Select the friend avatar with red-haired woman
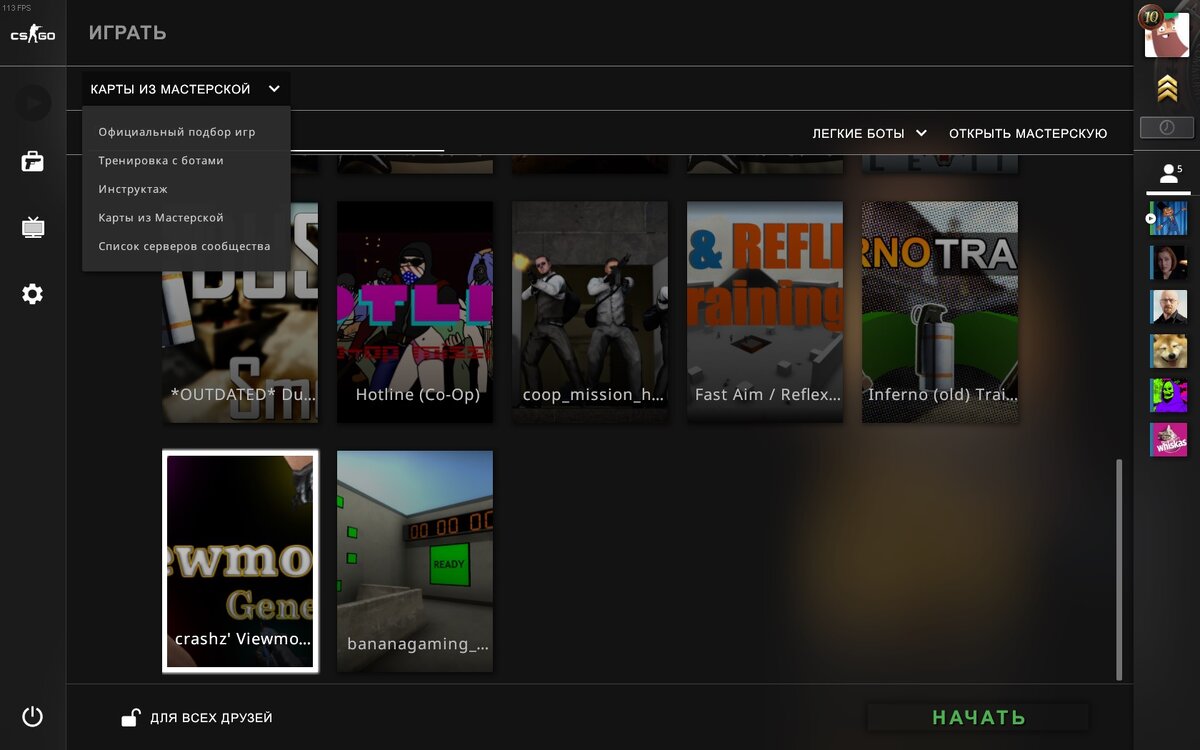1200x750 pixels. pos(1168,263)
